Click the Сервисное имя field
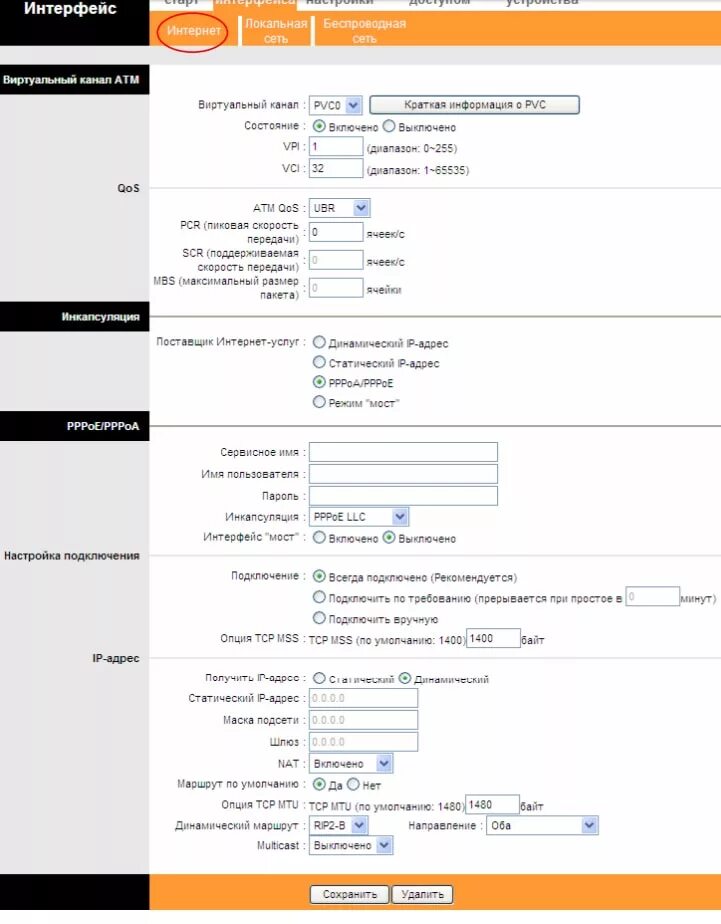This screenshot has width=721, height=924. coord(404,452)
